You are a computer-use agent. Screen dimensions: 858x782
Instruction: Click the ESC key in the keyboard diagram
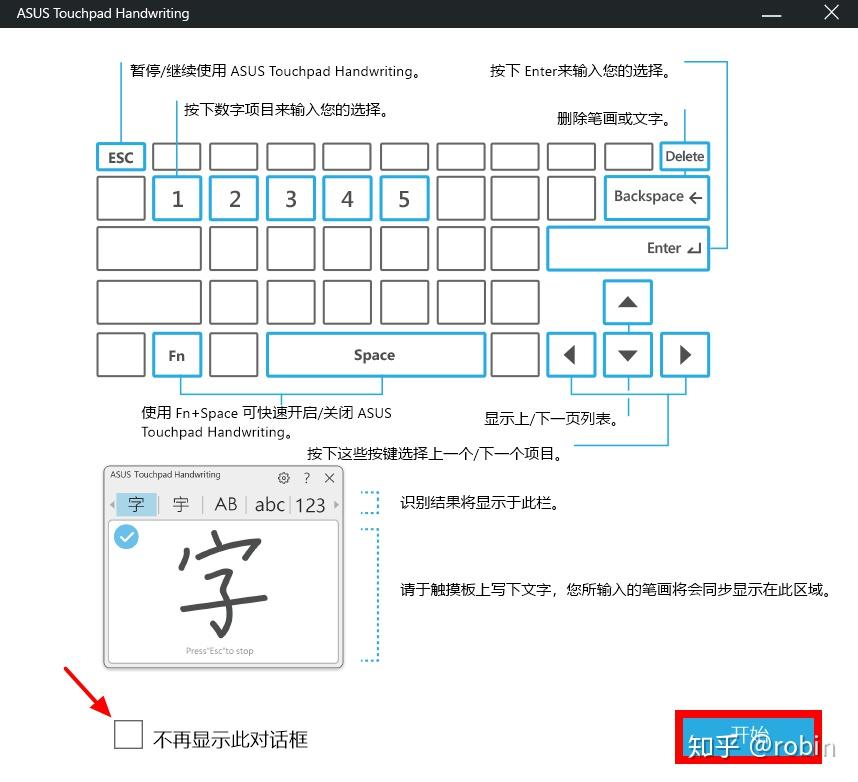[x=120, y=156]
